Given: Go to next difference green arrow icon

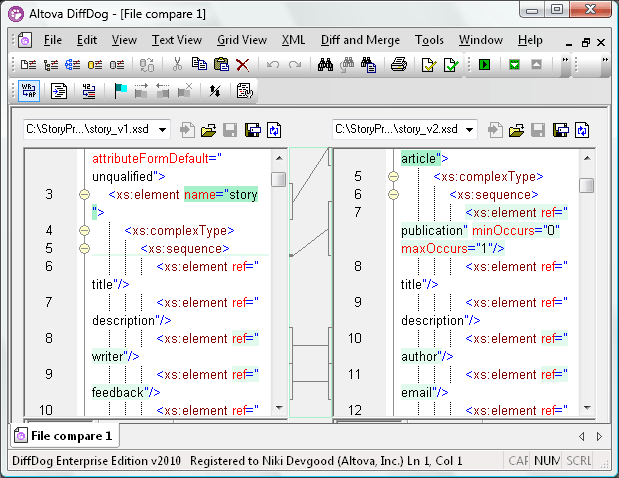Looking at the screenshot, I should tap(514, 64).
